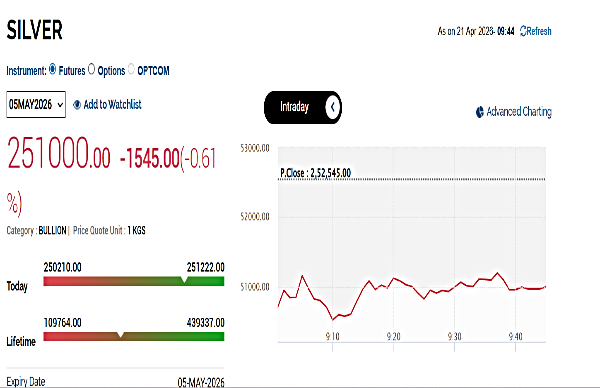Click the 9:30 time axis label
The image size is (600, 388).
click(x=455, y=336)
